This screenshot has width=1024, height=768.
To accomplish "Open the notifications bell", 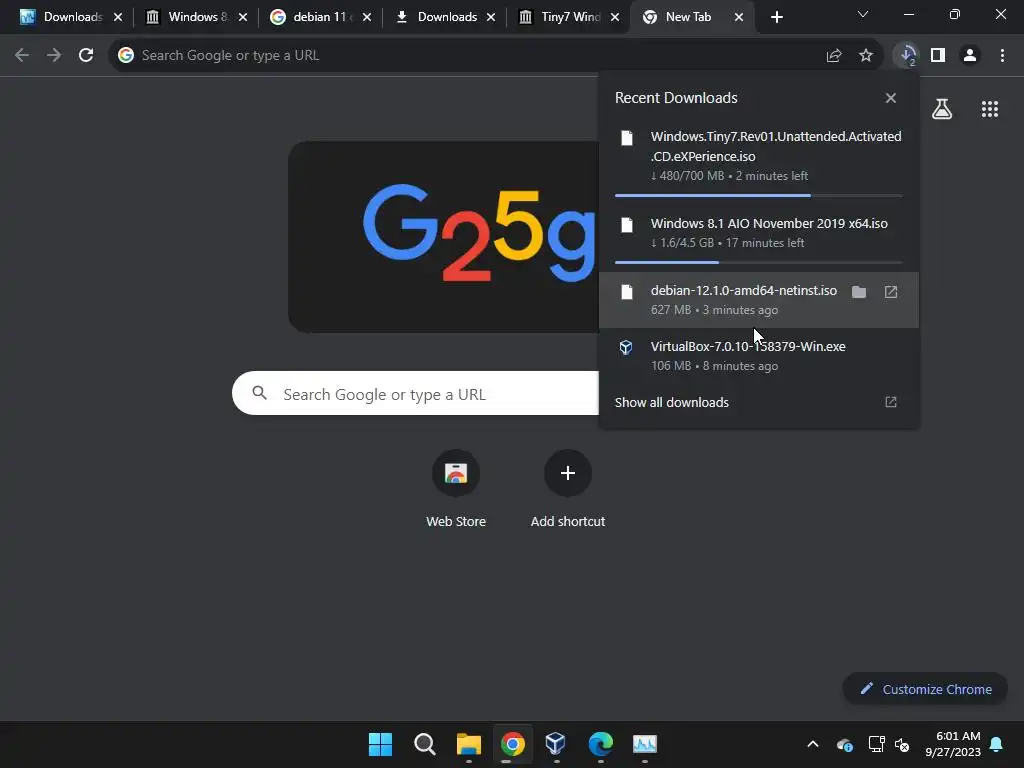I will coord(997,744).
